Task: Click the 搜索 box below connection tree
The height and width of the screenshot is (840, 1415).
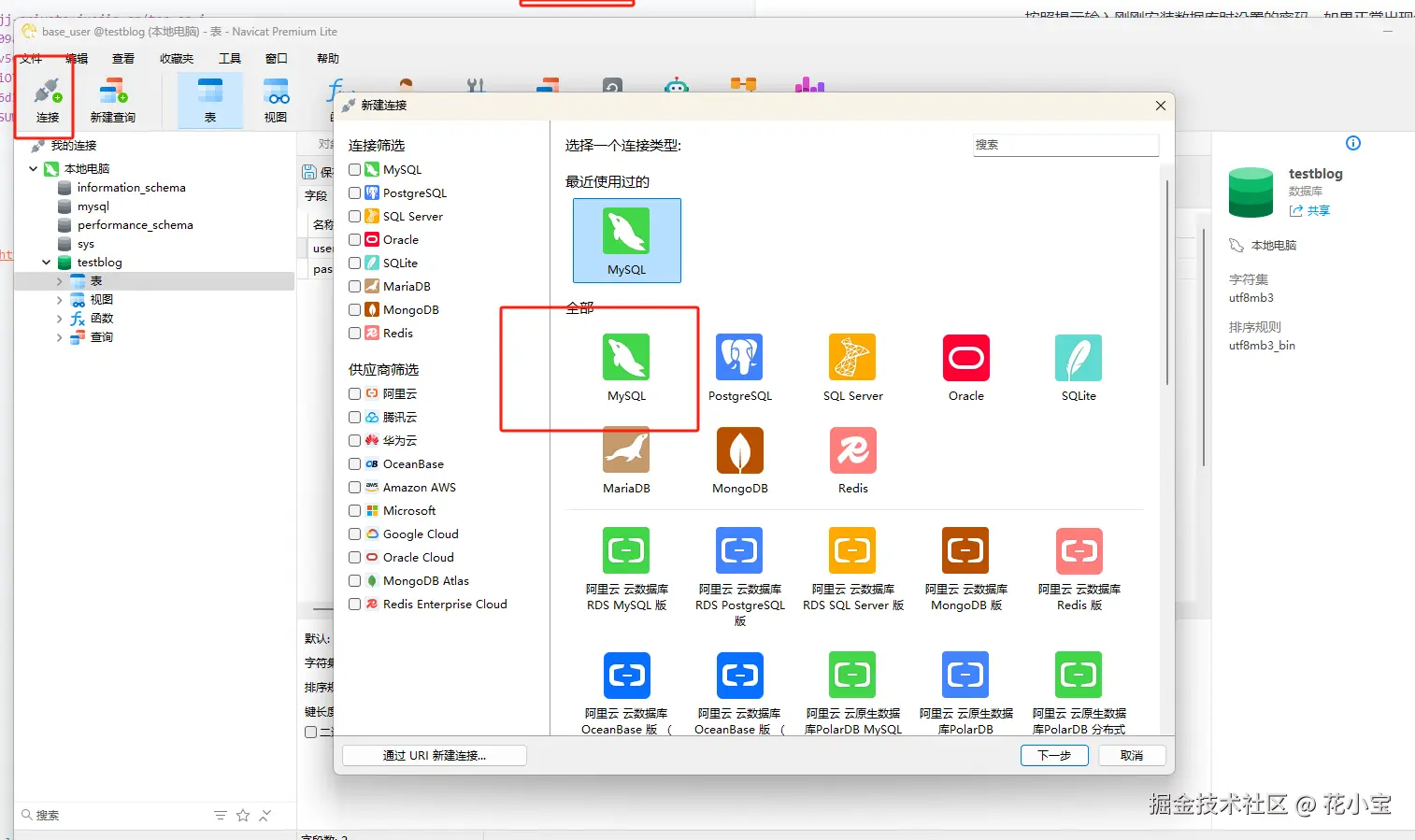Action: 112,816
